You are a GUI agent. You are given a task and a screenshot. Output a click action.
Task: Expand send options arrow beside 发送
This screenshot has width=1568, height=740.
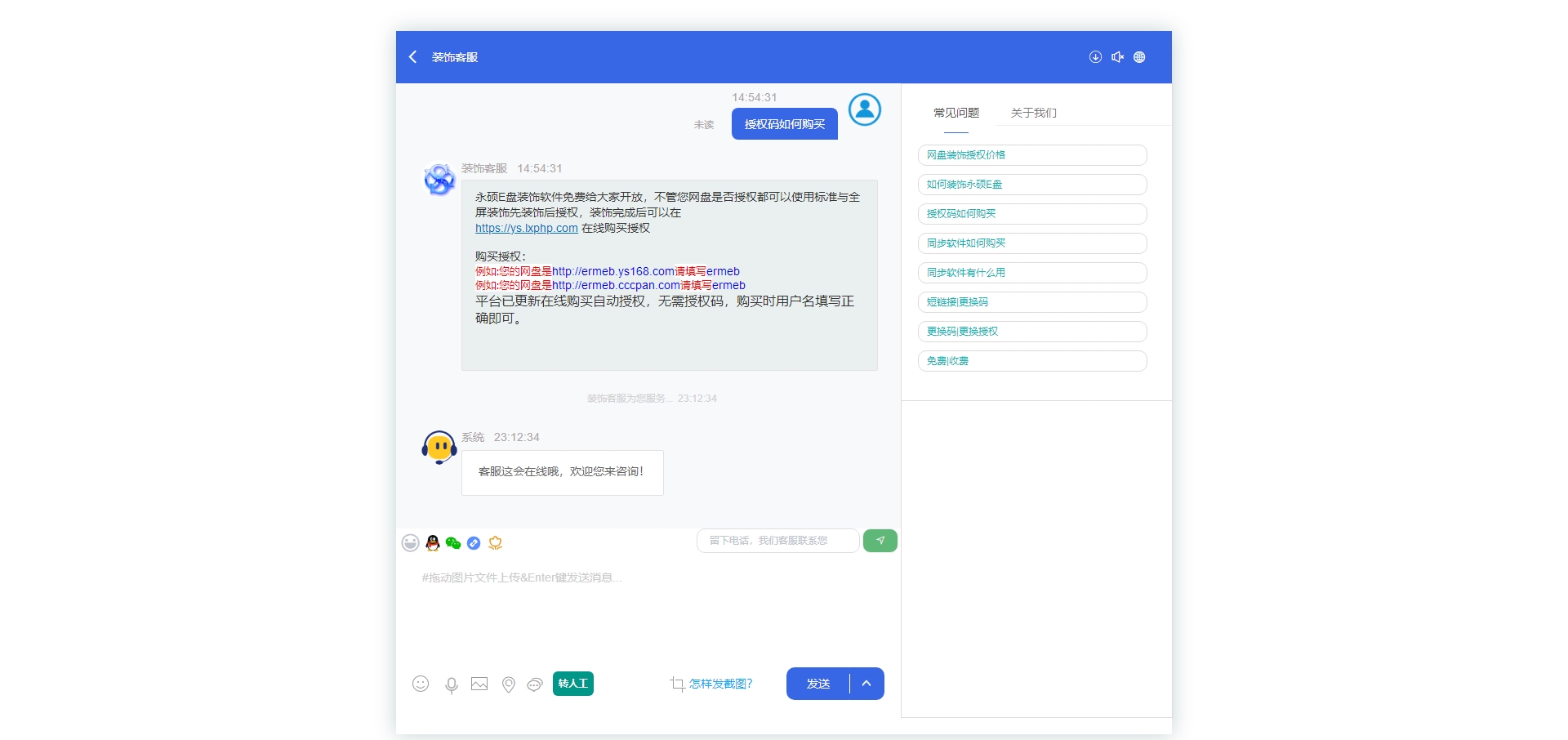click(866, 684)
